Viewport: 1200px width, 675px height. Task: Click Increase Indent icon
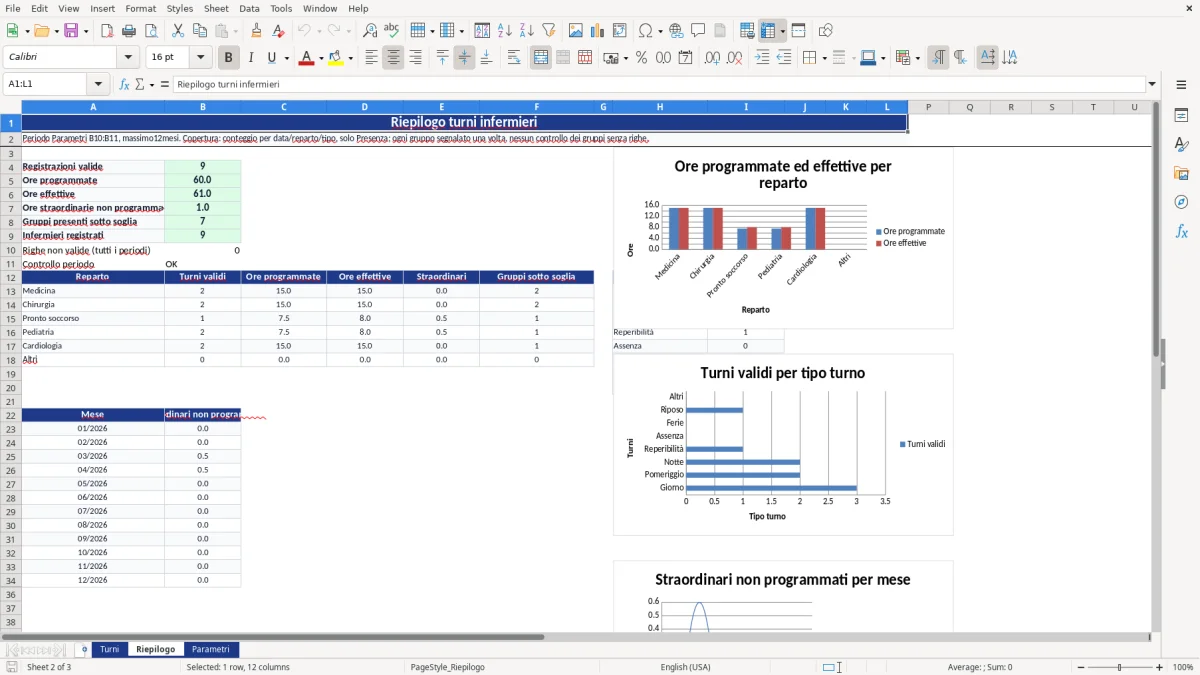[762, 58]
